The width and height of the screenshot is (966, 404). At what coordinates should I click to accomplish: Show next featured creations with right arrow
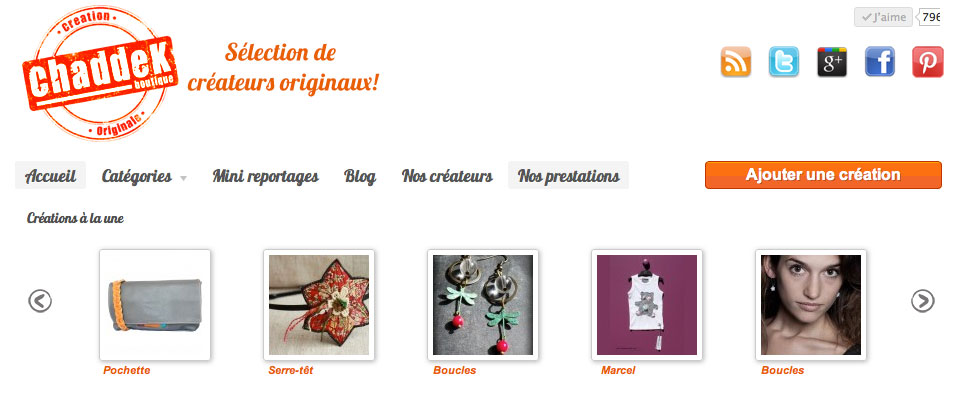coord(923,301)
